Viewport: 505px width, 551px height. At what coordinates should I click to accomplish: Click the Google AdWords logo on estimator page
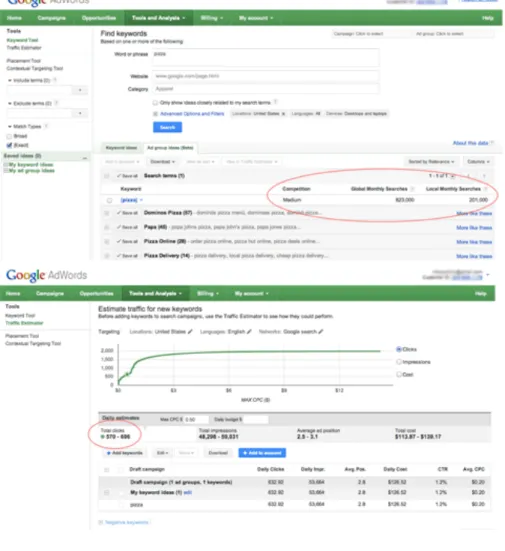[46, 275]
